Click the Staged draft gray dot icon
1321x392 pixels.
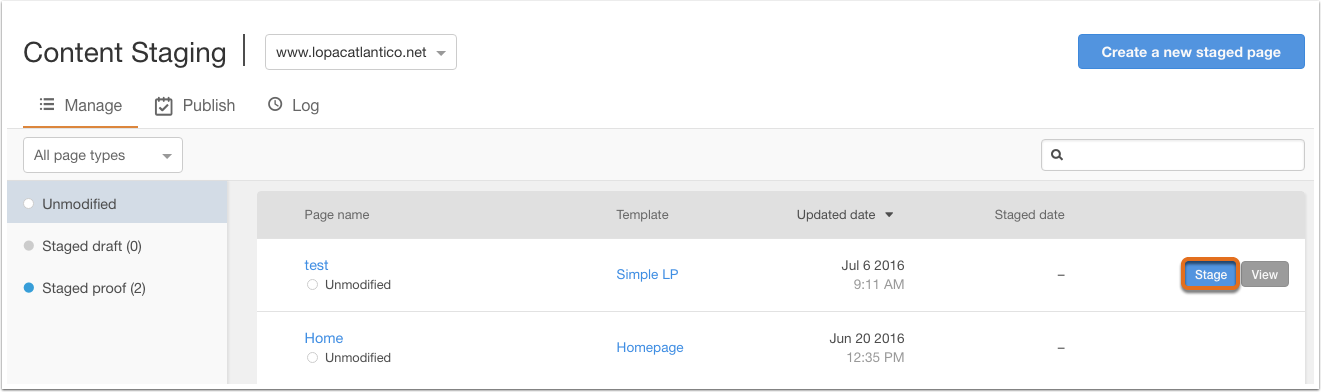point(28,246)
